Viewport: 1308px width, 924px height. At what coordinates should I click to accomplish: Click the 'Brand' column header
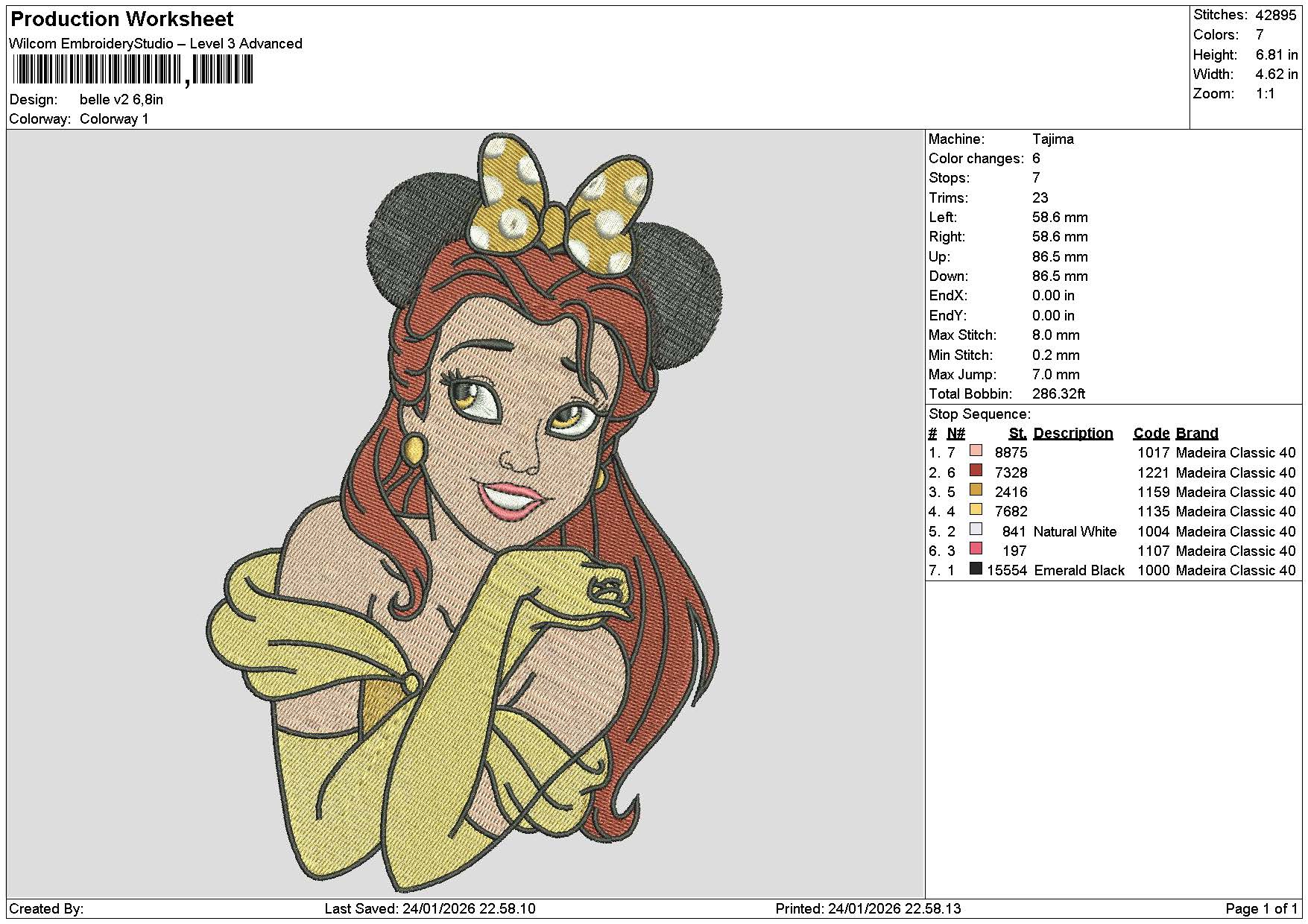[x=1197, y=433]
